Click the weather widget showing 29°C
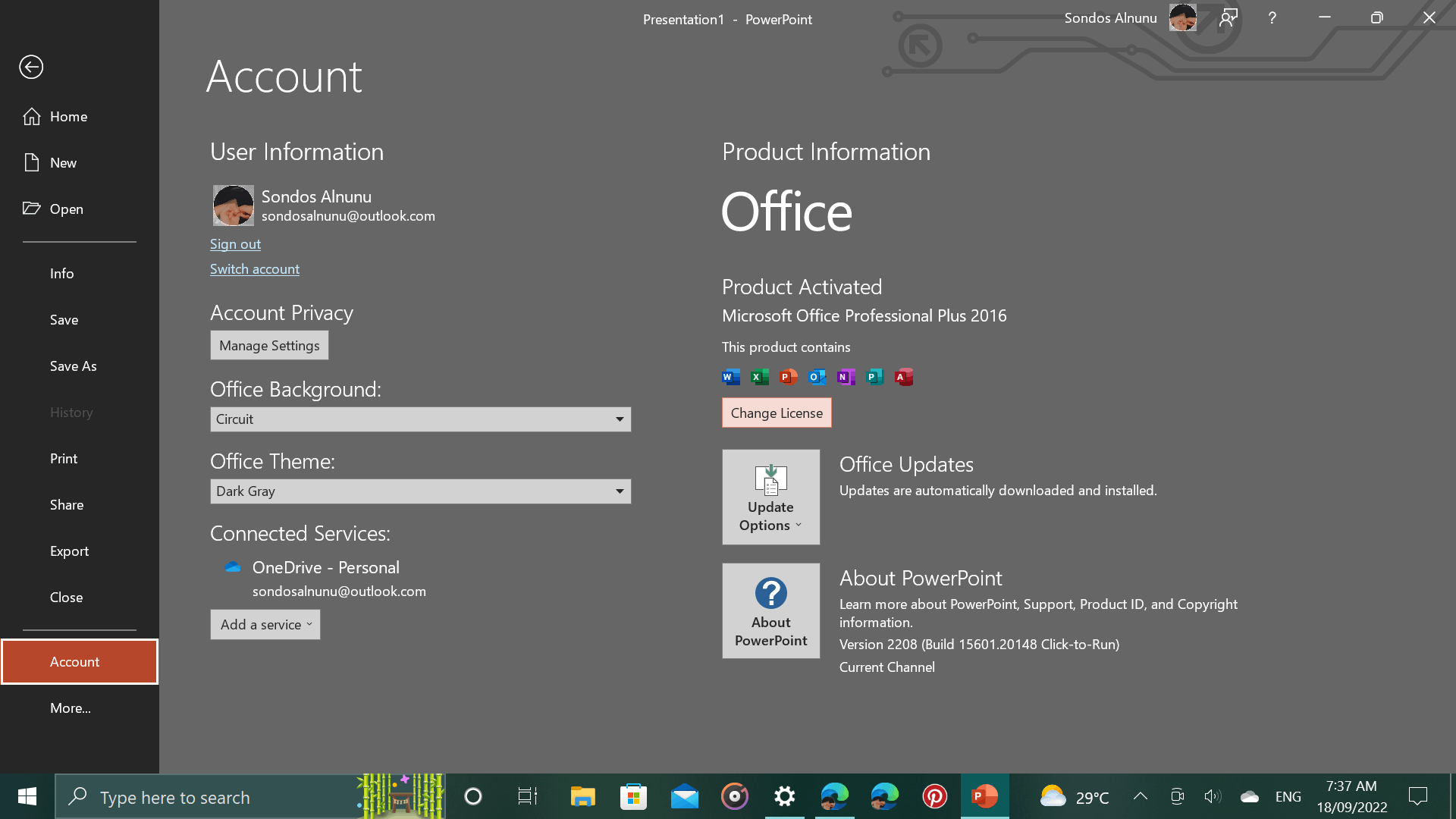The image size is (1456, 819). 1074,797
